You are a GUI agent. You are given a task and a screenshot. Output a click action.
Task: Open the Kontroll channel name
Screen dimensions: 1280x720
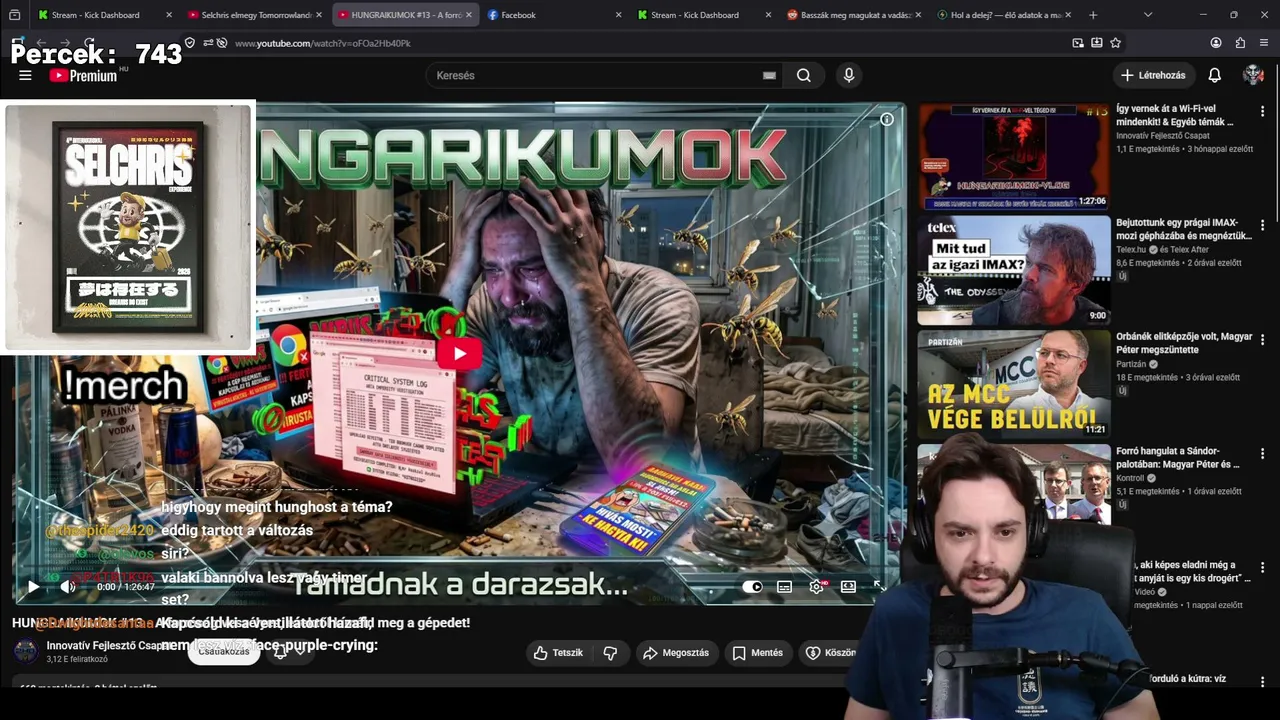1130,478
